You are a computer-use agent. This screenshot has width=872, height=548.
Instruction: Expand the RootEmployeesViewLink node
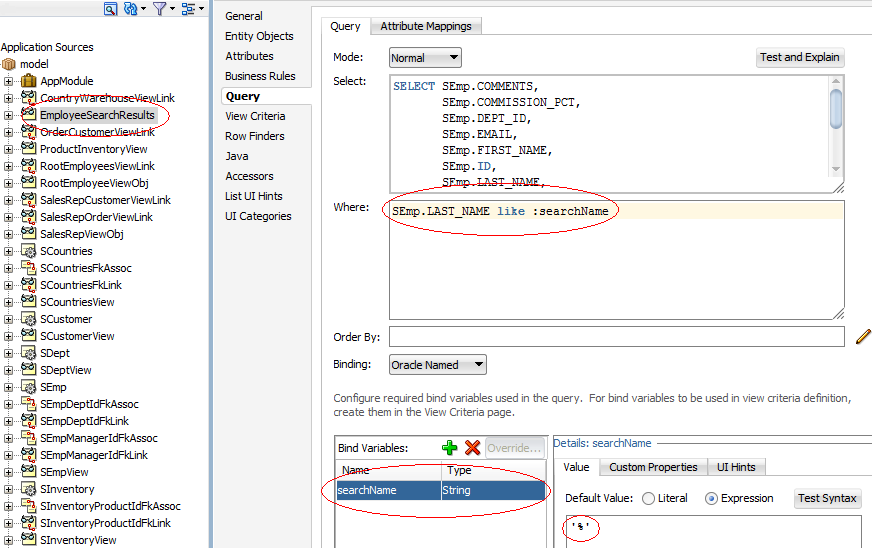click(x=8, y=166)
